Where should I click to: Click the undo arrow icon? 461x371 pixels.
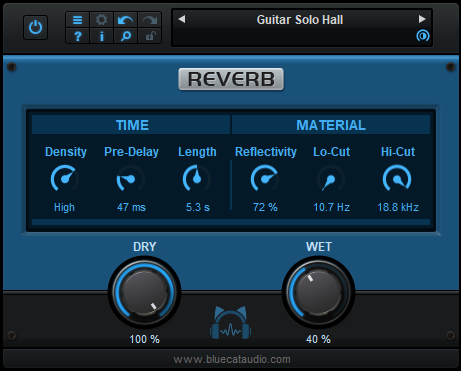125,20
